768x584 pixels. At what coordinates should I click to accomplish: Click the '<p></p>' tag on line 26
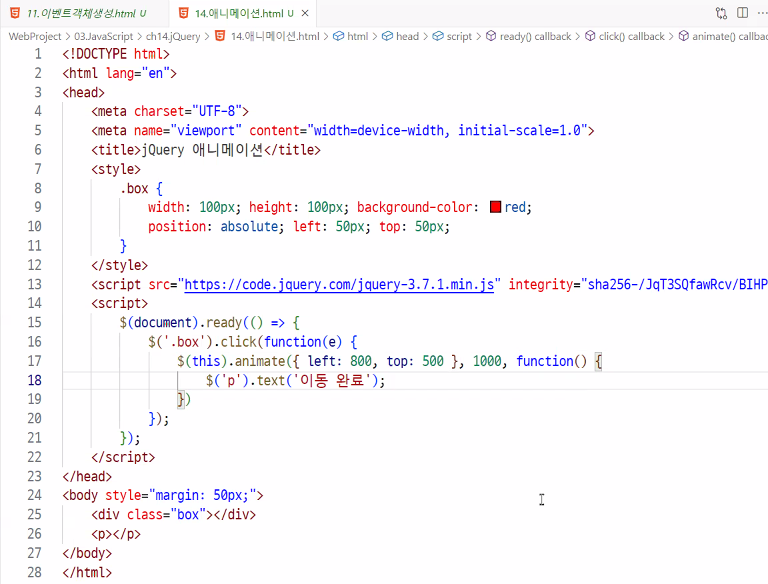(x=116, y=534)
